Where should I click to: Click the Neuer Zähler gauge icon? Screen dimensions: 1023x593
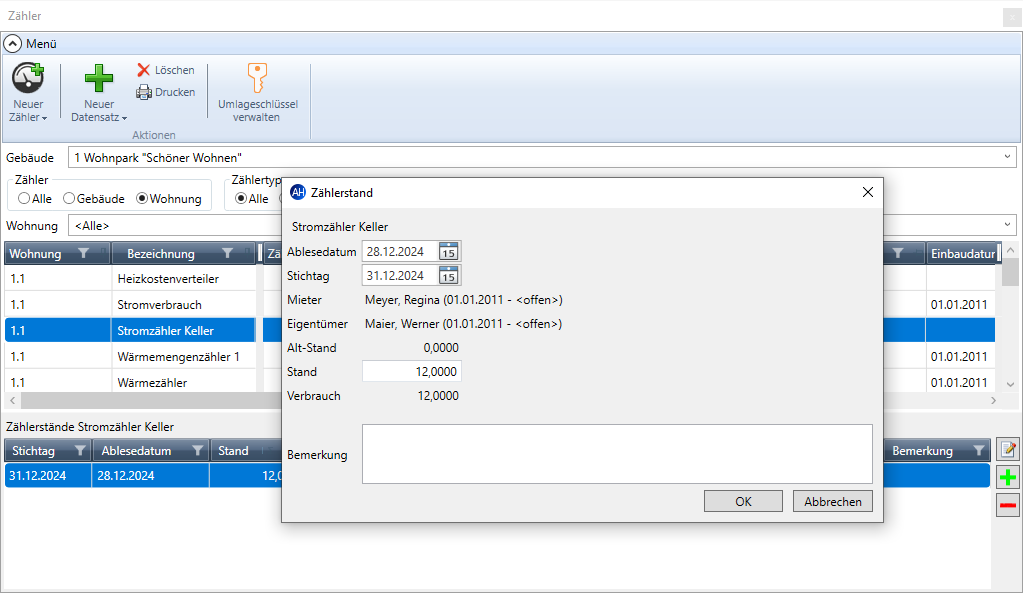(28, 79)
